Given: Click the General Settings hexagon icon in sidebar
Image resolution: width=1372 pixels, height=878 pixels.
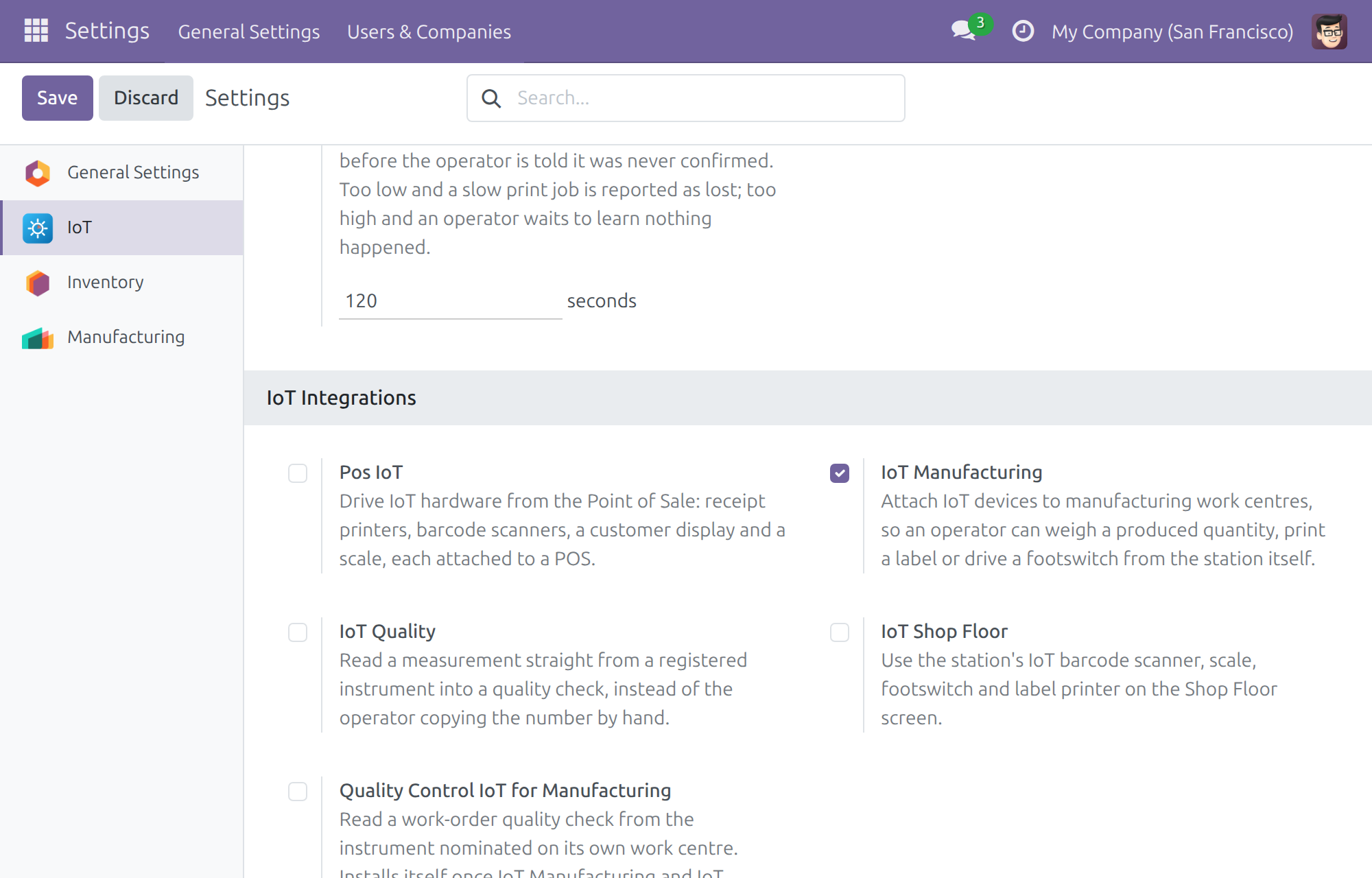Looking at the screenshot, I should (38, 173).
